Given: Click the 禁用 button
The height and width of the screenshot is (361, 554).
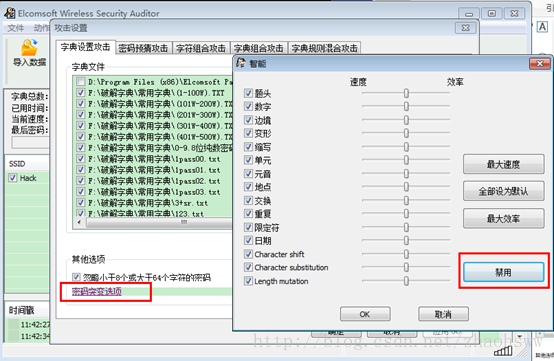Looking at the screenshot, I should 503,272.
